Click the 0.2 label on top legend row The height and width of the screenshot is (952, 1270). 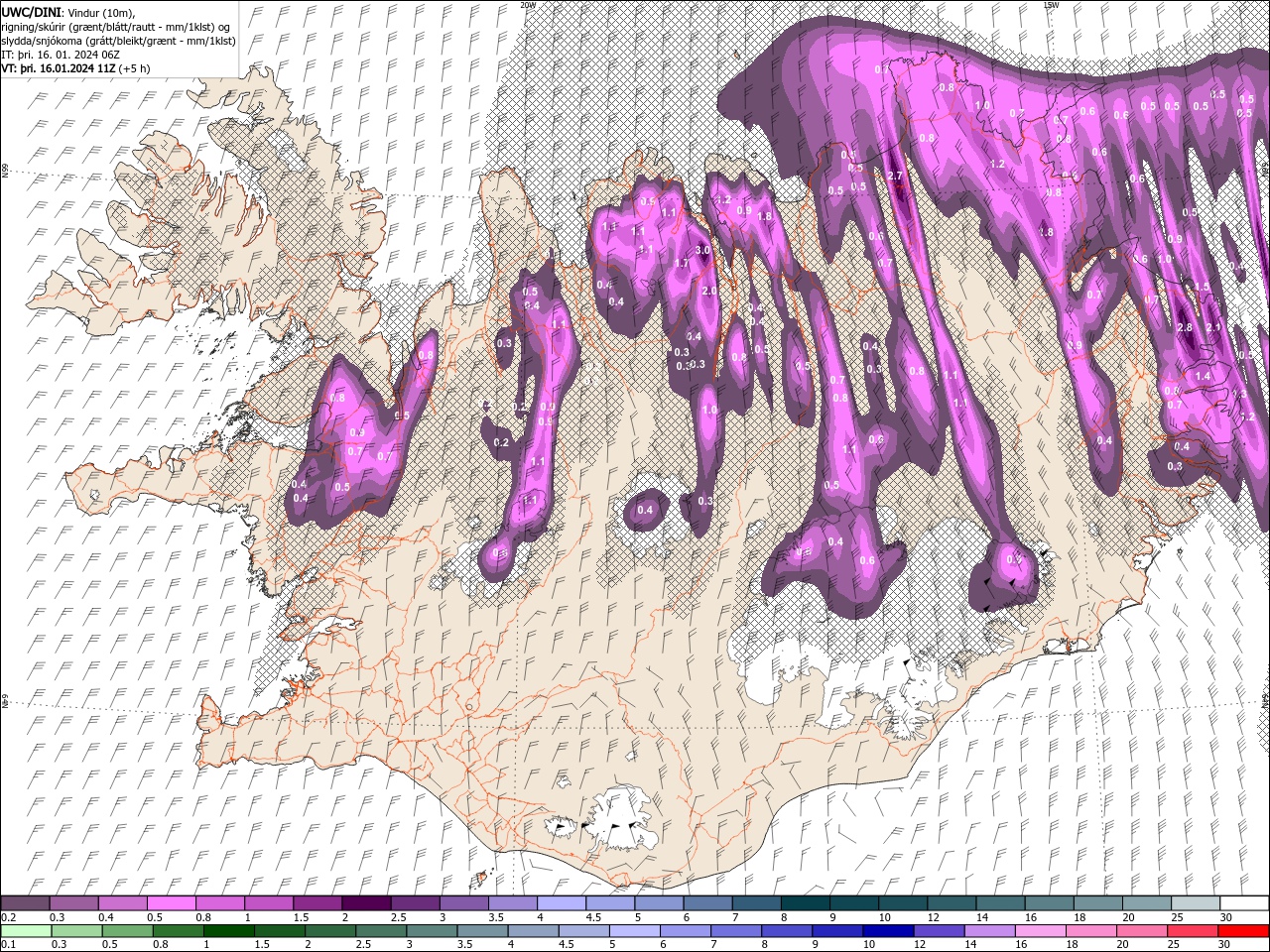(8, 917)
